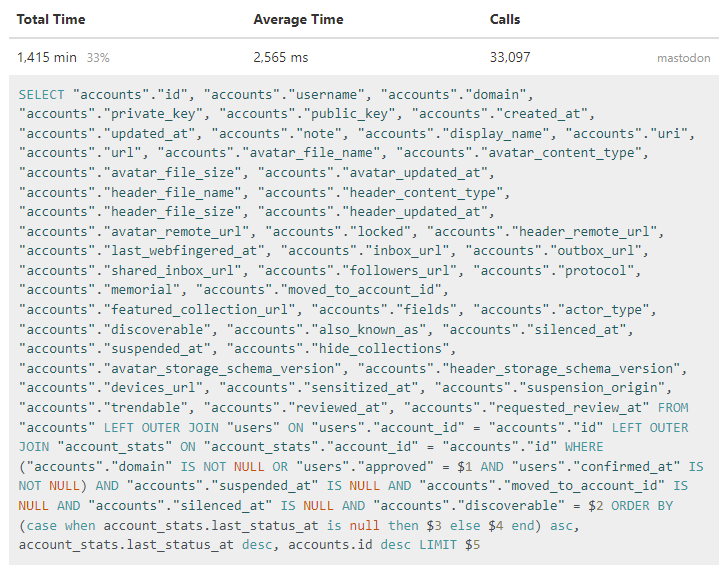This screenshot has height=575, width=728.
Task: Click the mastodon user label
Action: pos(683,58)
